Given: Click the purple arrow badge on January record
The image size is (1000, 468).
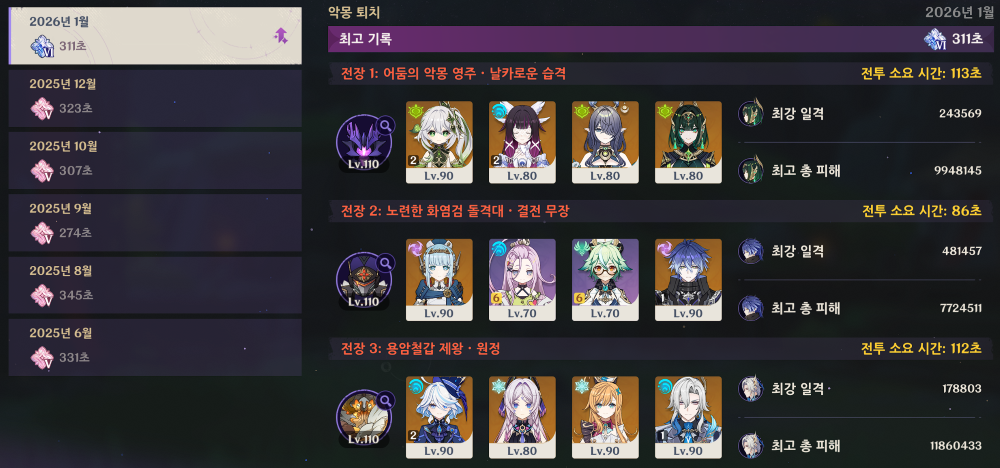Looking at the screenshot, I should pyautogui.click(x=281, y=36).
